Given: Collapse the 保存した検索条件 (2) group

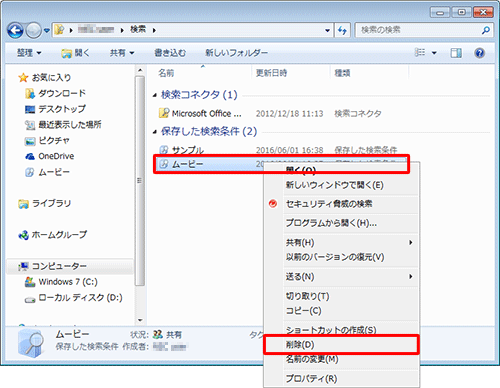Looking at the screenshot, I should coord(155,132).
